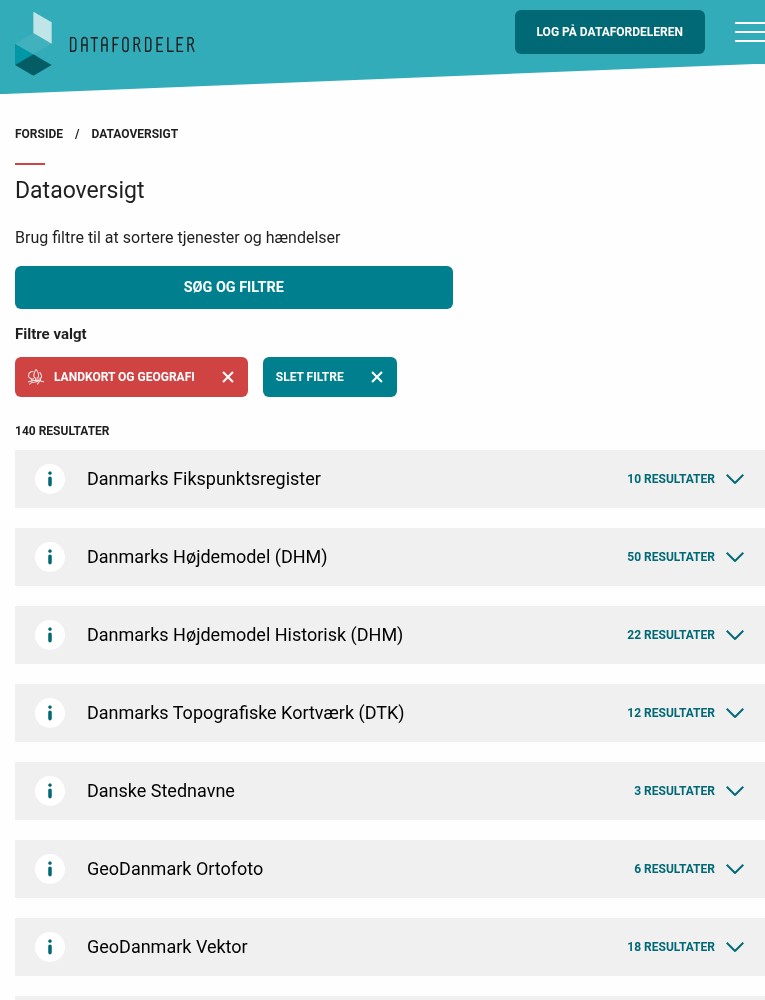Go to Forside breadcrumb
Viewport: 765px width, 1000px height.
coord(39,134)
